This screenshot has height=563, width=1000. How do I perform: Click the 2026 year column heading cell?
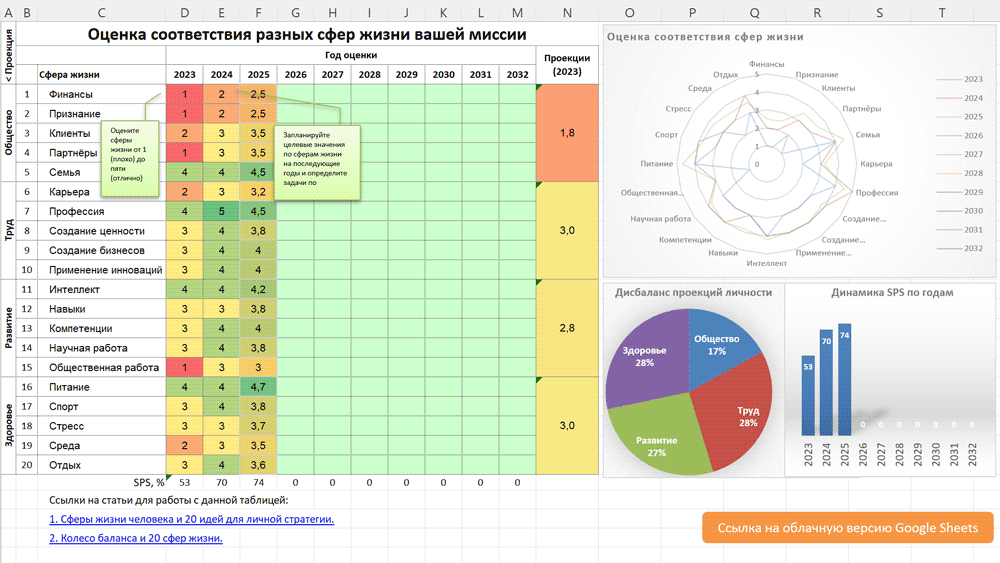295,75
